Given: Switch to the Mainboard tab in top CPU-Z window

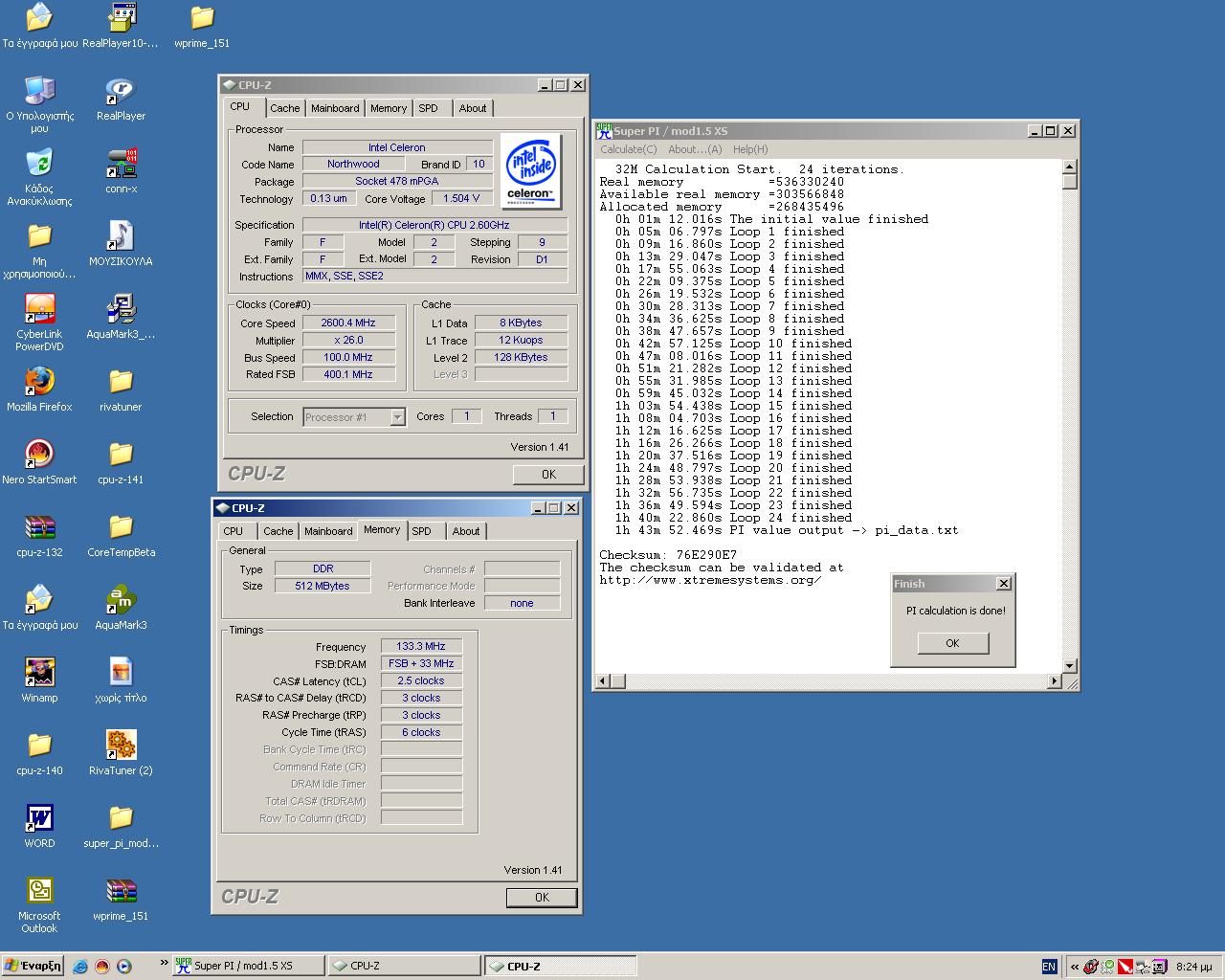Looking at the screenshot, I should coord(335,108).
